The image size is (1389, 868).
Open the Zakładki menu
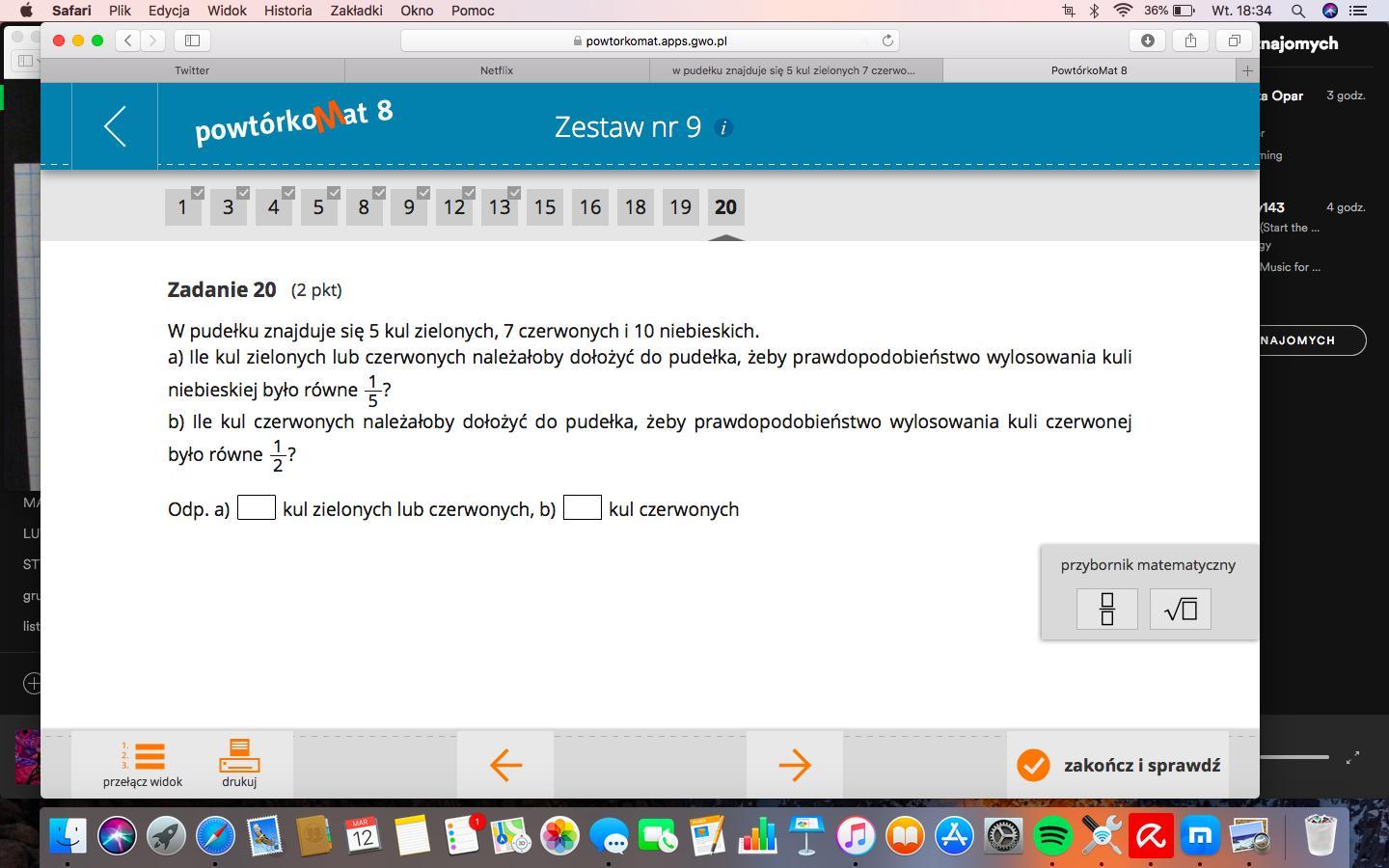[x=356, y=11]
